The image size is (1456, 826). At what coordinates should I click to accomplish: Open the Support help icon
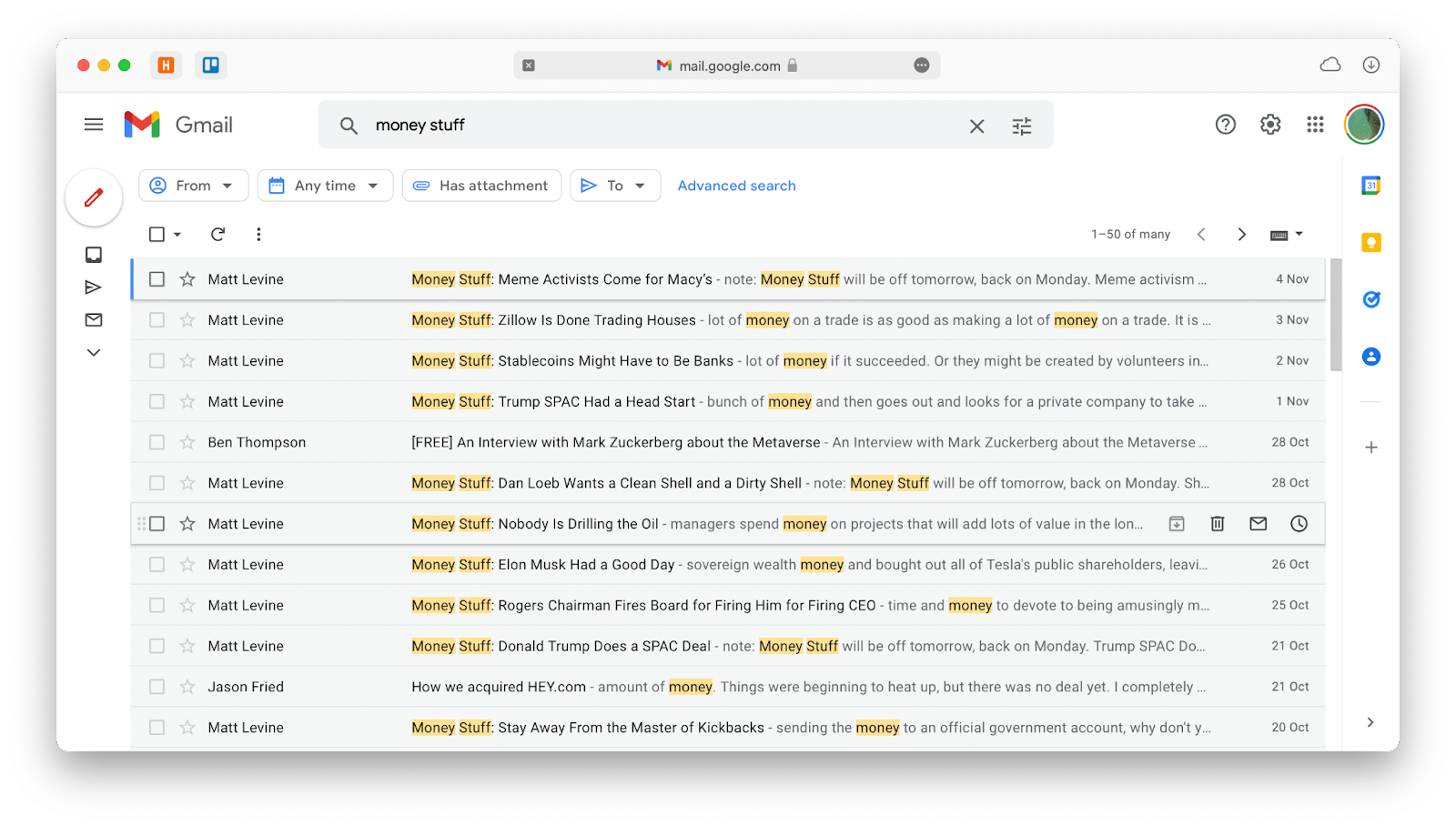(x=1226, y=125)
